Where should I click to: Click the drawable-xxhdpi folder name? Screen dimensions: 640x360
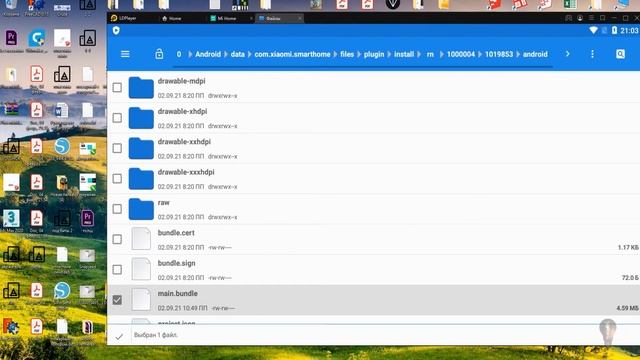[x=184, y=142]
